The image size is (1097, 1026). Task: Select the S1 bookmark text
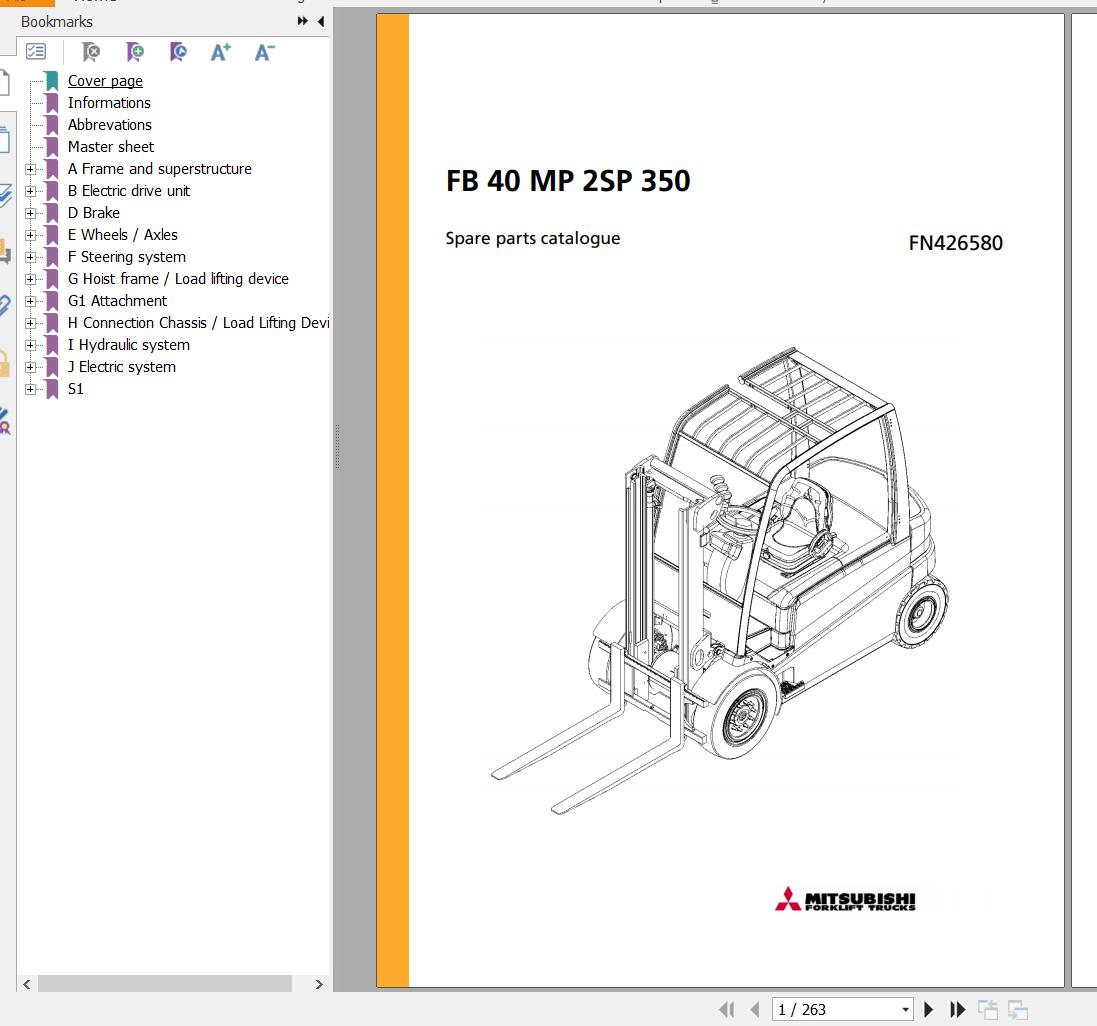coord(76,389)
